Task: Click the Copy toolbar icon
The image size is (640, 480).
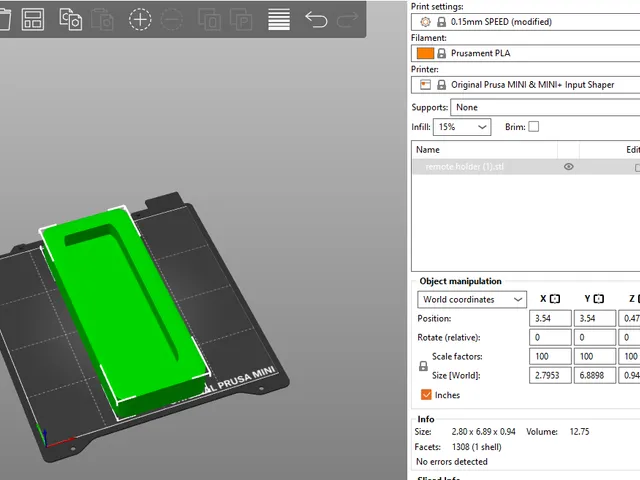Action: click(x=70, y=19)
